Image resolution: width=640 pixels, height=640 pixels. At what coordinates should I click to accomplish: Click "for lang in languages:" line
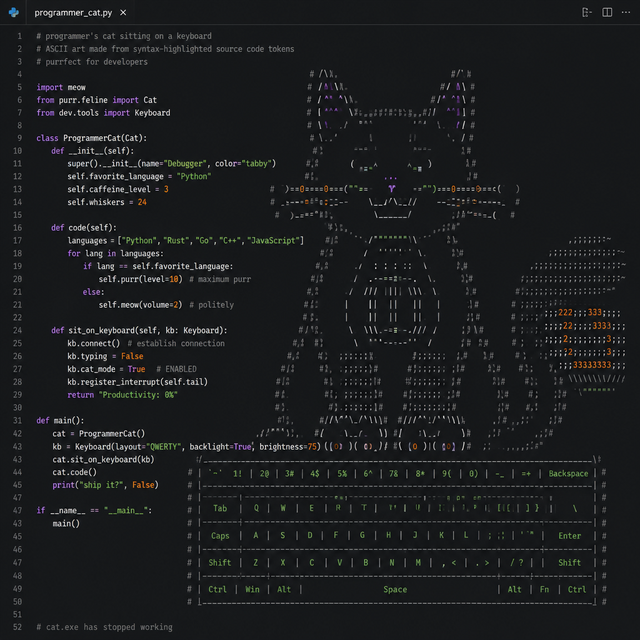[115, 253]
